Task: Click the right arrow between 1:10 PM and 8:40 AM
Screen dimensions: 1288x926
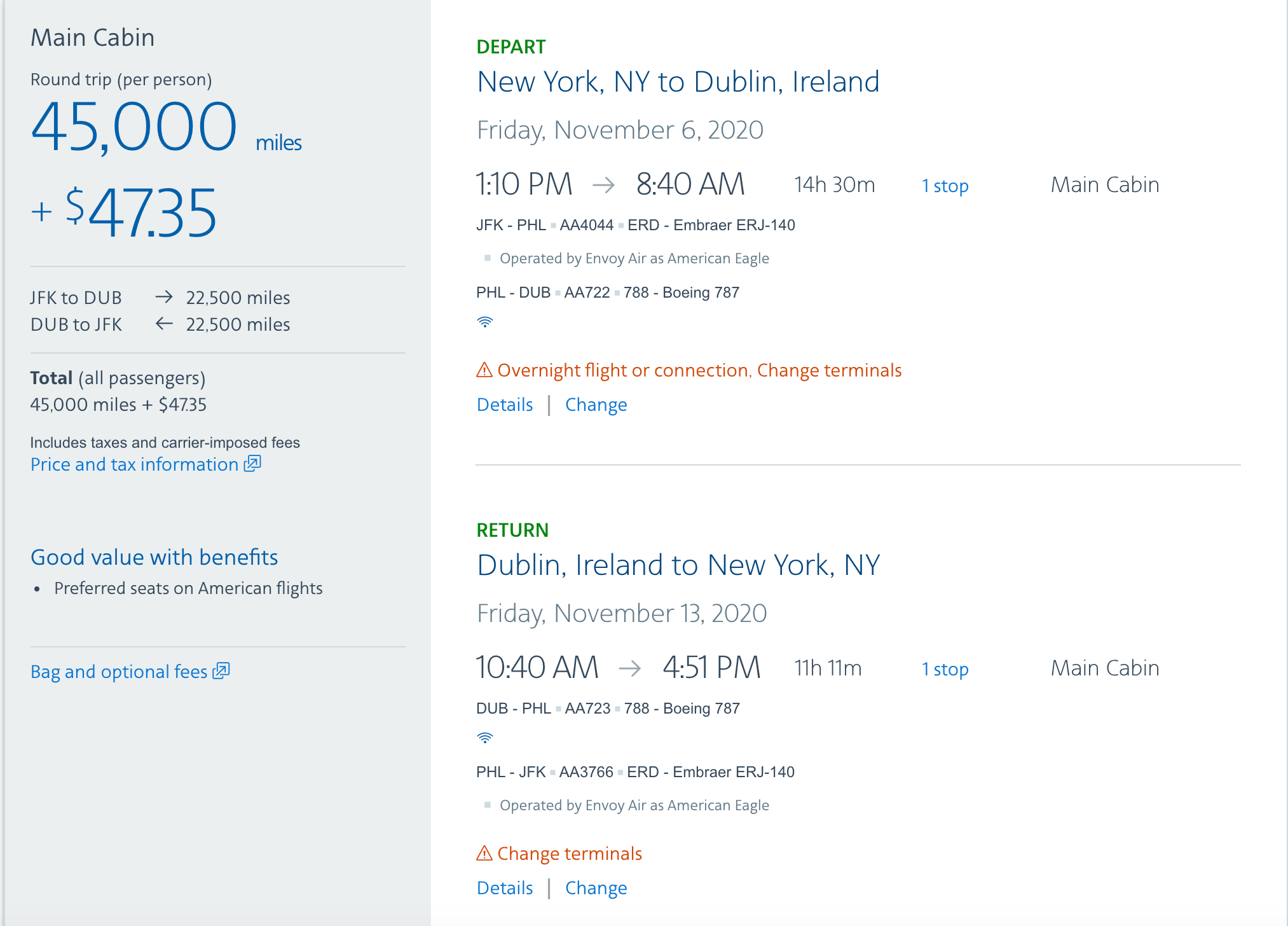Action: tap(603, 185)
